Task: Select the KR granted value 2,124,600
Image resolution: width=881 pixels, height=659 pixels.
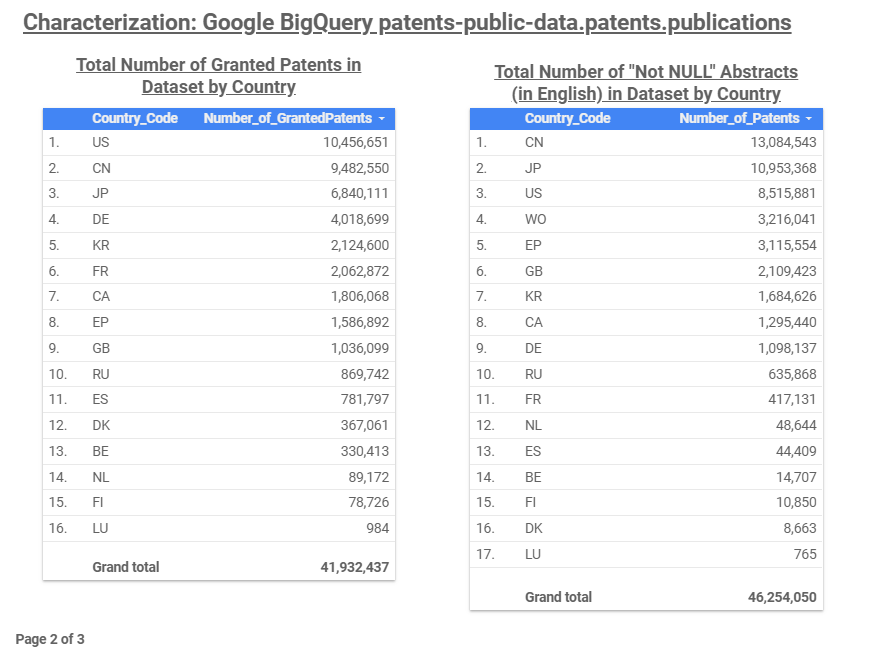Action: tap(360, 245)
